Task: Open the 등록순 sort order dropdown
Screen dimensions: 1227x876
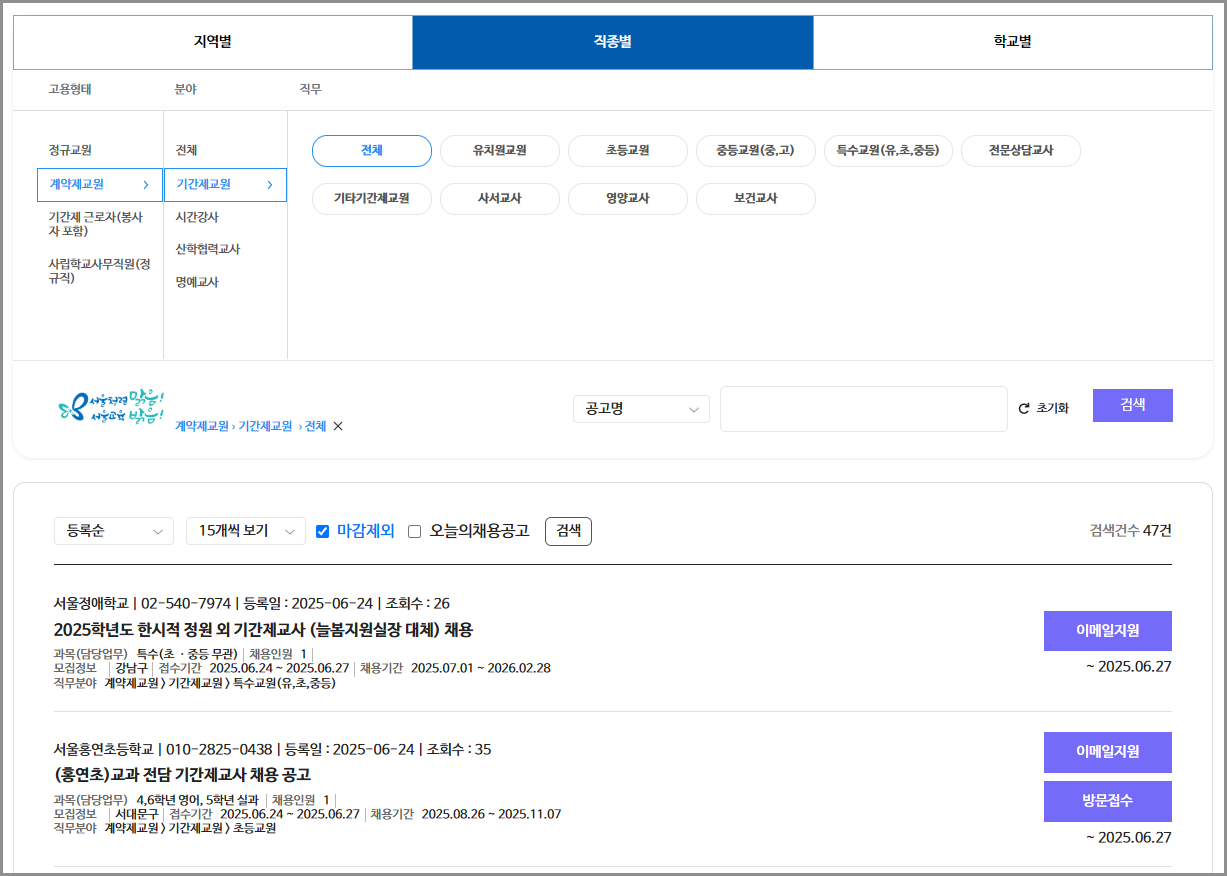Action: (x=113, y=531)
